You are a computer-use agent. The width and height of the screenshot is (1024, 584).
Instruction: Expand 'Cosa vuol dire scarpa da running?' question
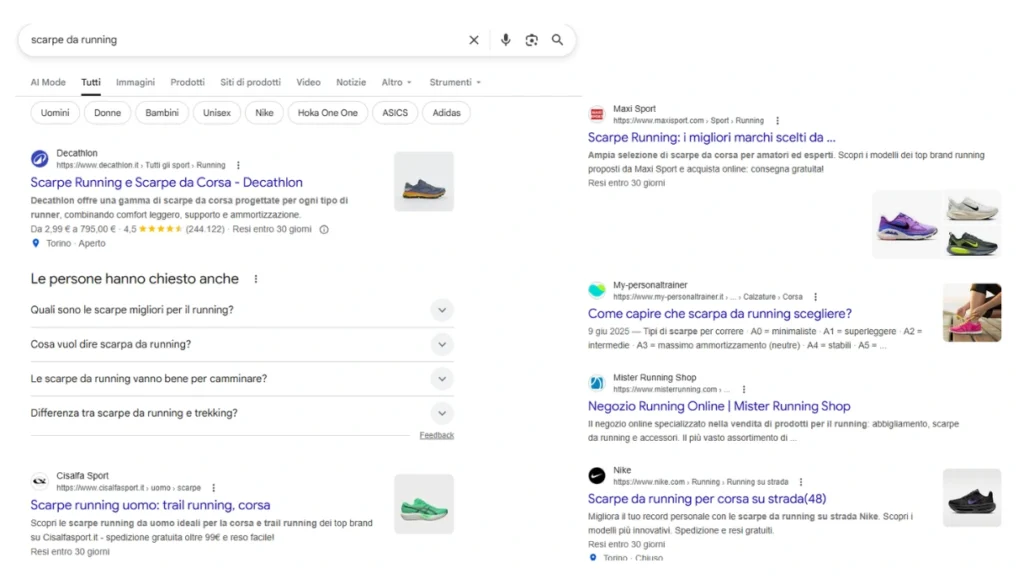442,344
